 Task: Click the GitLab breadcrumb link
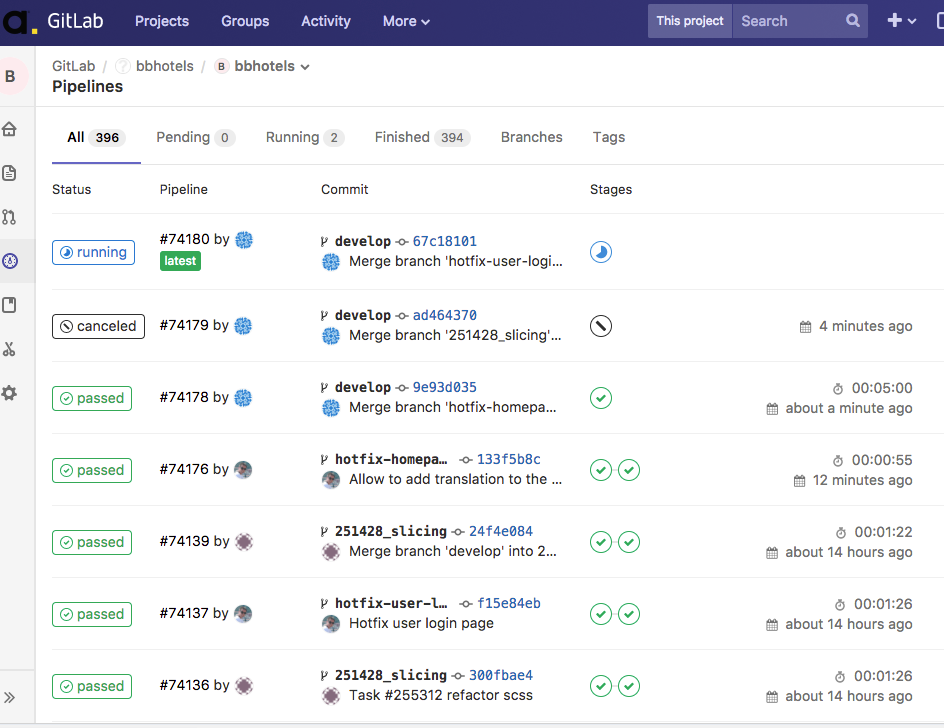pos(73,66)
